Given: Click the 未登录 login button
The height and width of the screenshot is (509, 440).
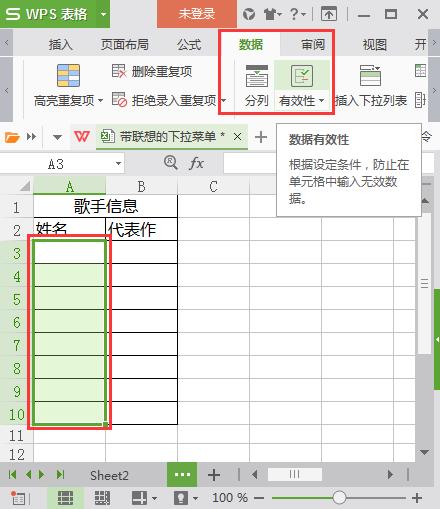Looking at the screenshot, I should pyautogui.click(x=197, y=14).
